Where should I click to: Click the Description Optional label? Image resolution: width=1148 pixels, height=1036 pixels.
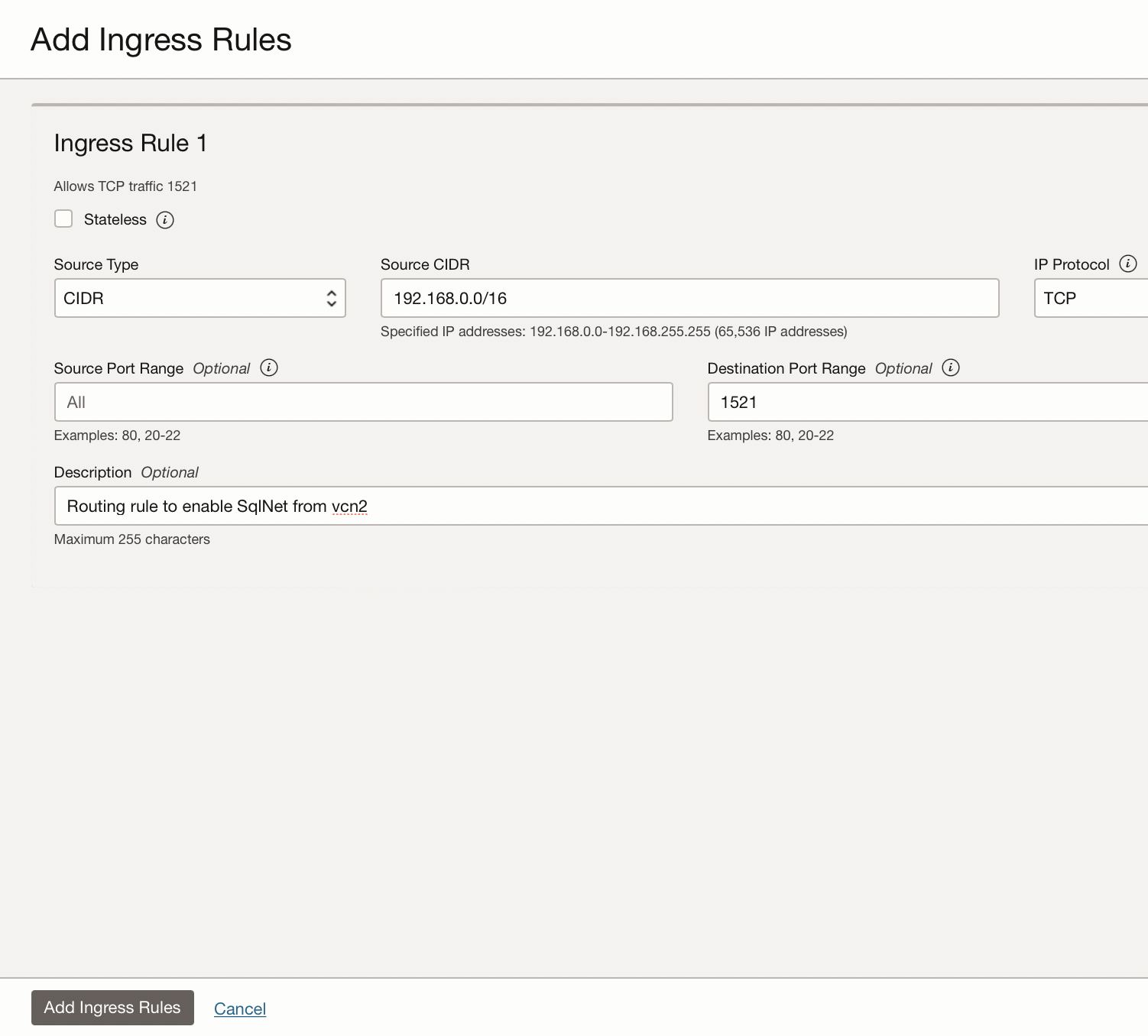(126, 472)
